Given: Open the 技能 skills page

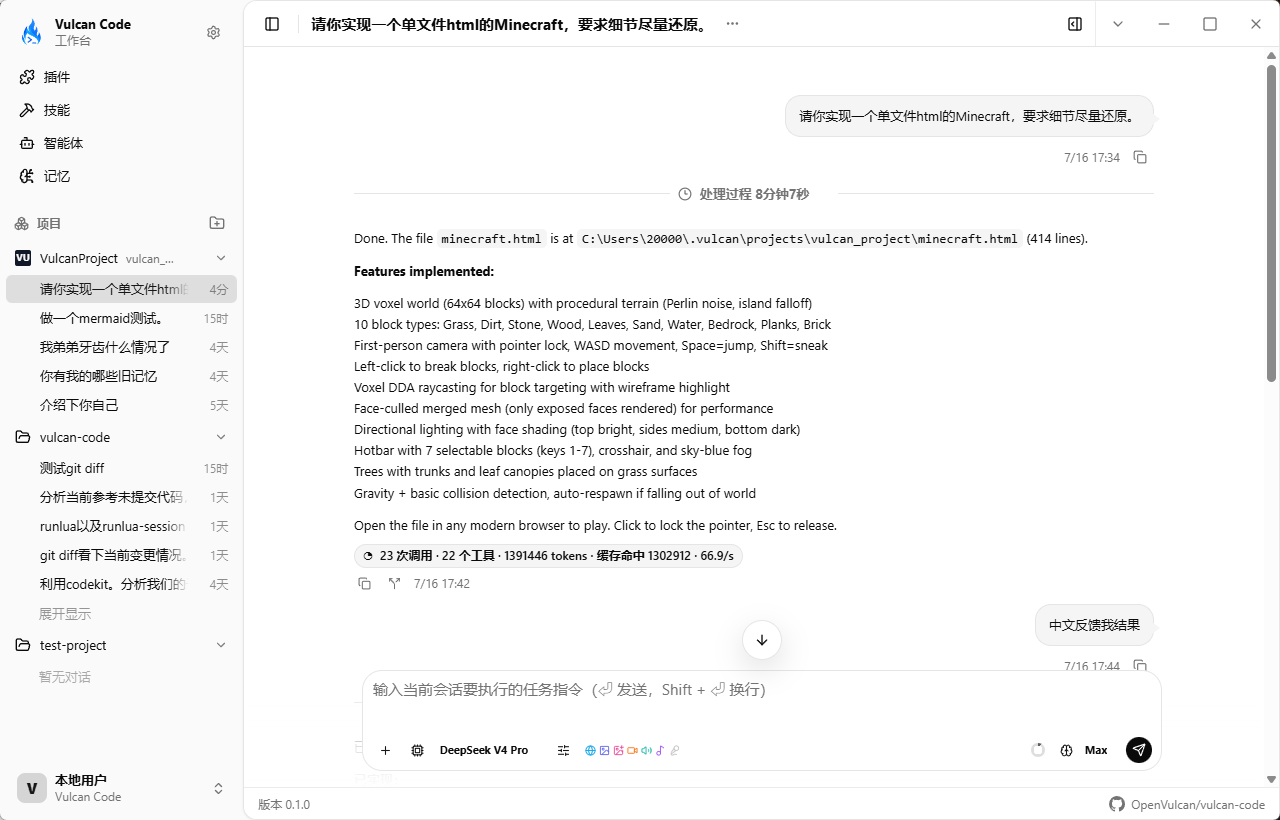Looking at the screenshot, I should coord(121,110).
